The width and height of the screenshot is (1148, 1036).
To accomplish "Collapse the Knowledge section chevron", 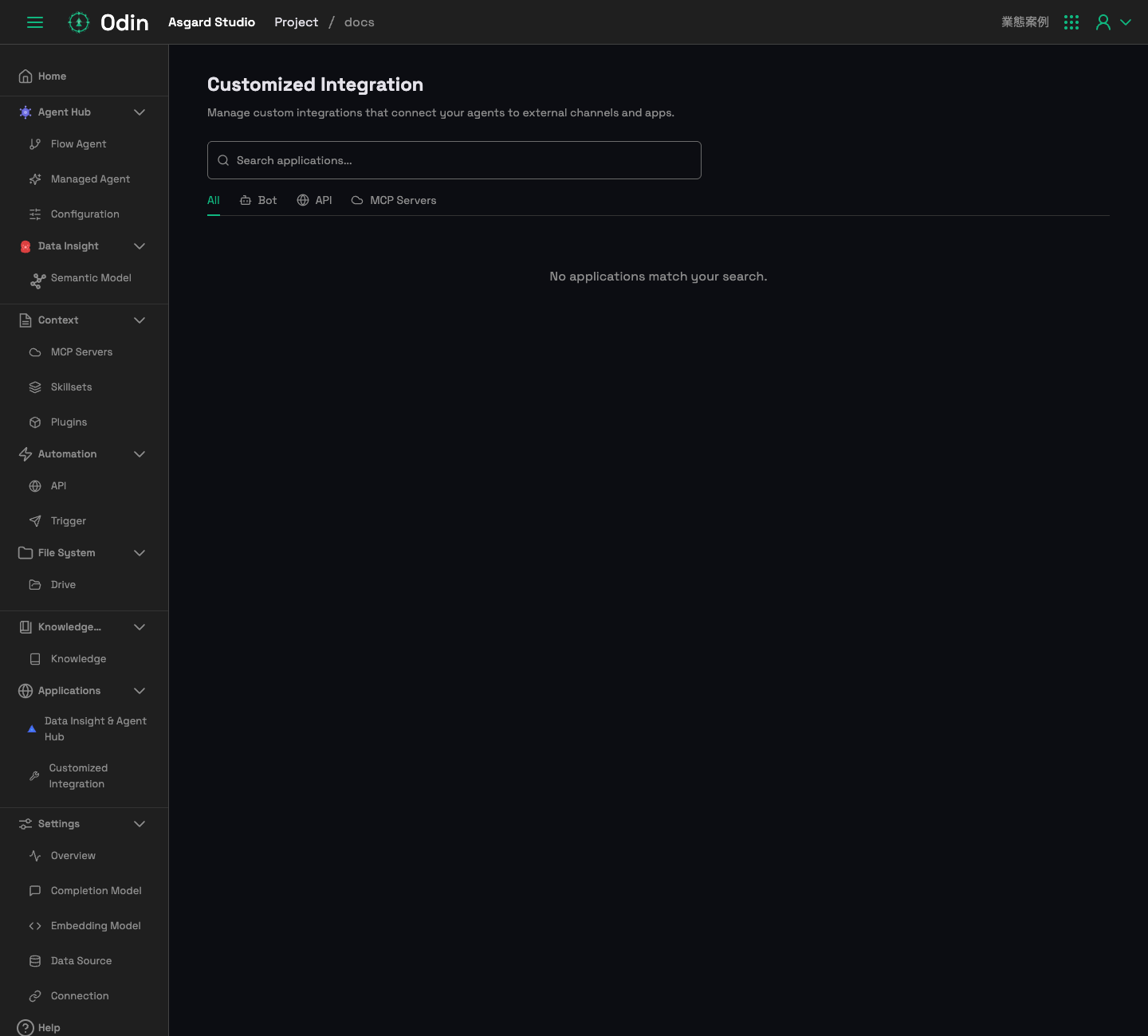I will coord(140,627).
